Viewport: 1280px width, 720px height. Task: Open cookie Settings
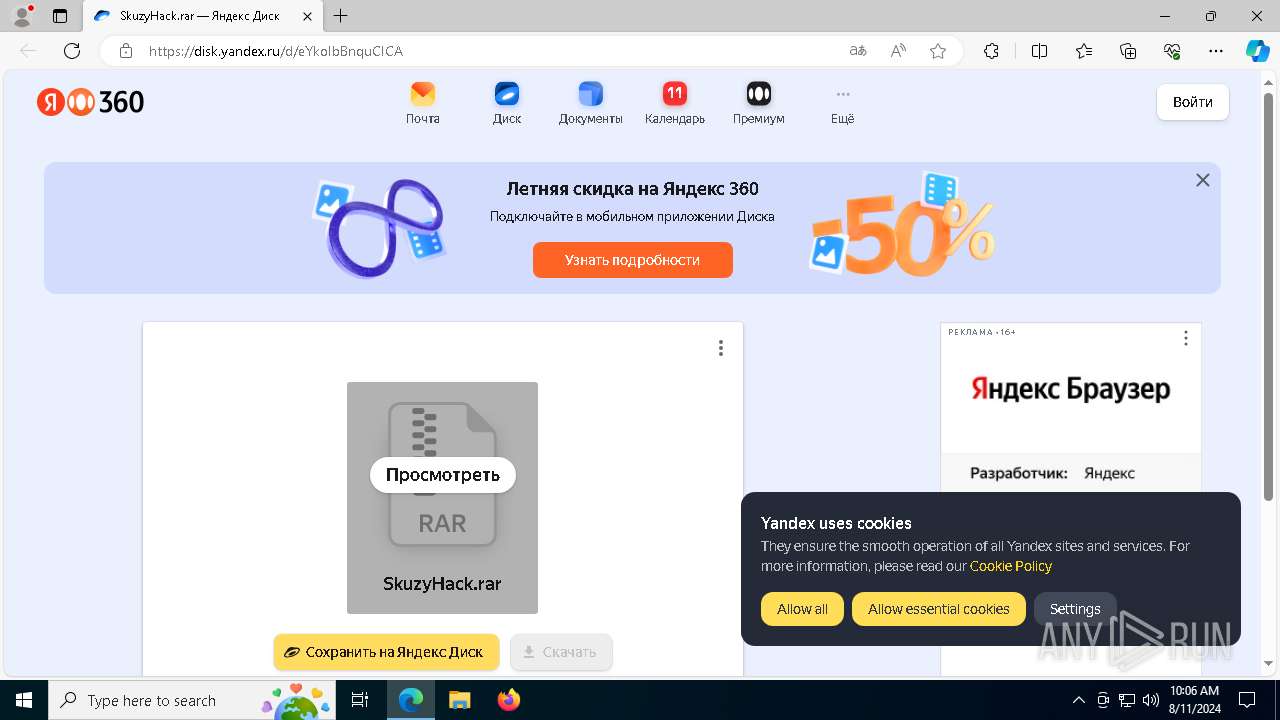click(x=1075, y=609)
